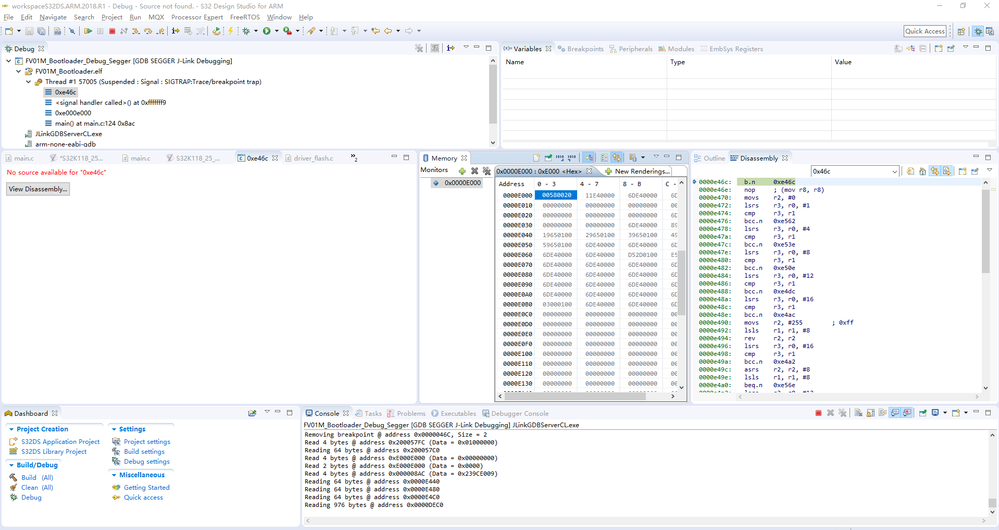Open the Debug launch dropdown arrow

tap(254, 31)
